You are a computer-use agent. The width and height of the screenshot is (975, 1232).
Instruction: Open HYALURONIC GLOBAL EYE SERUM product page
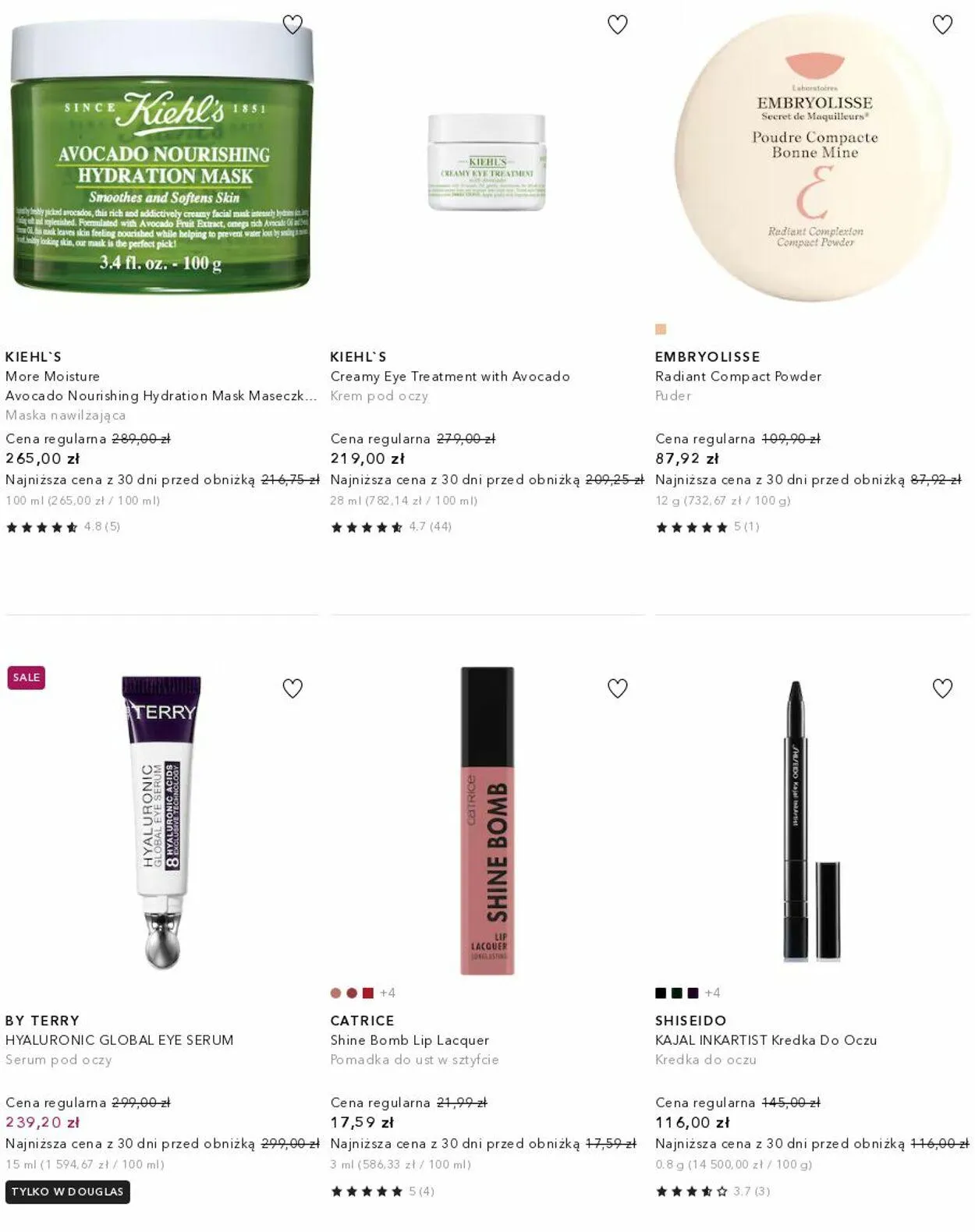[x=119, y=1040]
